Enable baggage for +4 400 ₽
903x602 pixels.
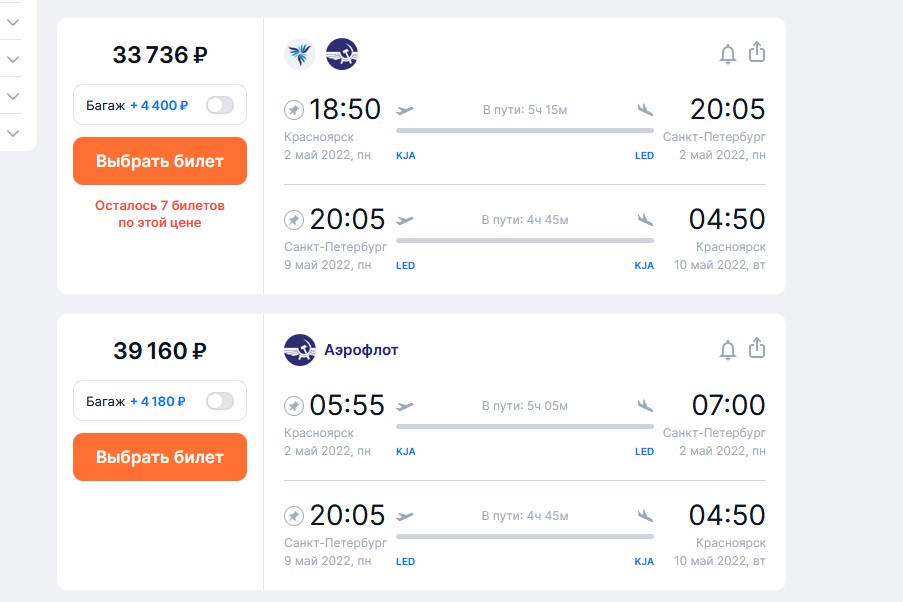[220, 105]
